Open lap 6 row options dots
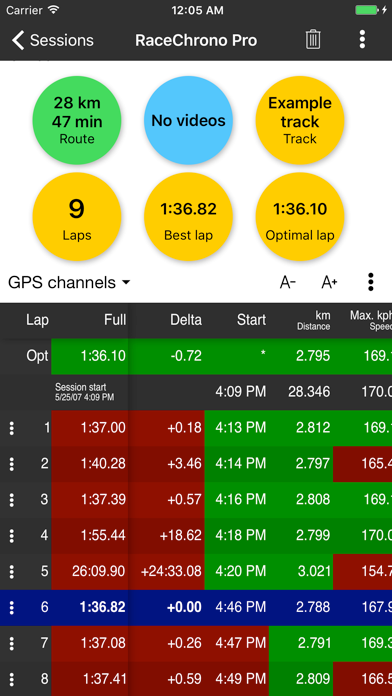The width and height of the screenshot is (392, 696). 12,608
